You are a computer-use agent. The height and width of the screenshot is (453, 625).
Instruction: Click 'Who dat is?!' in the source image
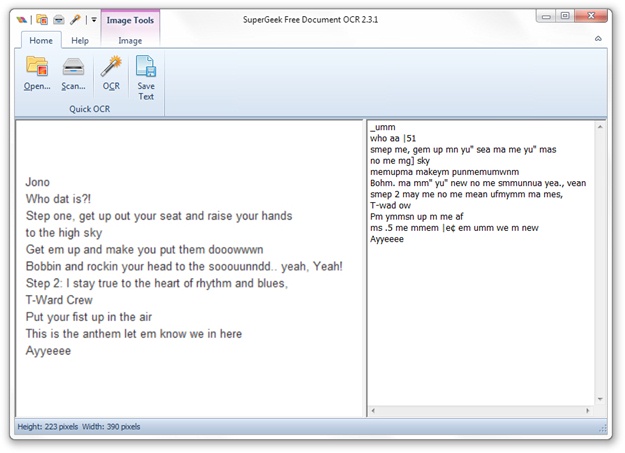(58, 199)
